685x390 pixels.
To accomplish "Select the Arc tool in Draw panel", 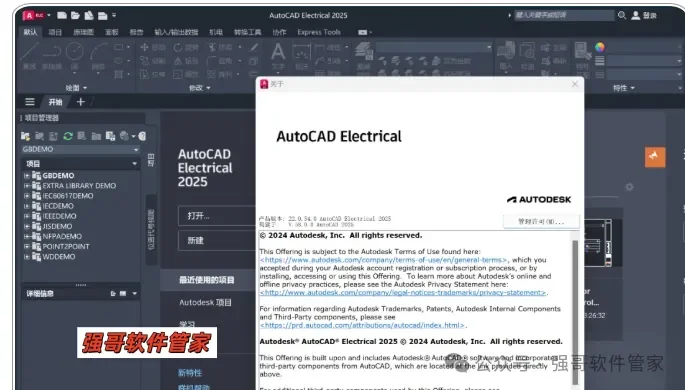I will tap(98, 55).
